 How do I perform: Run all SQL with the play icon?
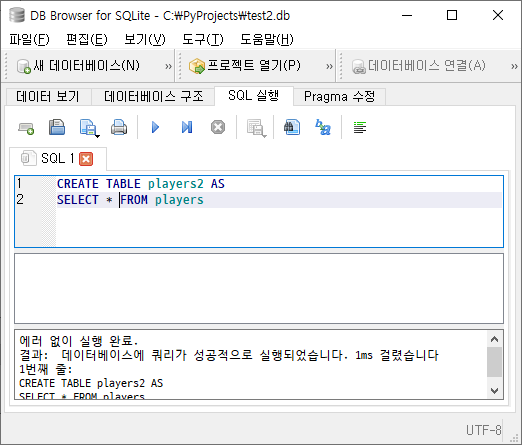(155, 127)
